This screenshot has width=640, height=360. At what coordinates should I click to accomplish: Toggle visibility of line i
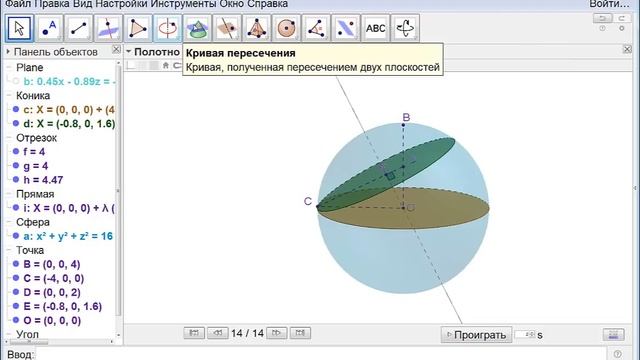point(16,208)
